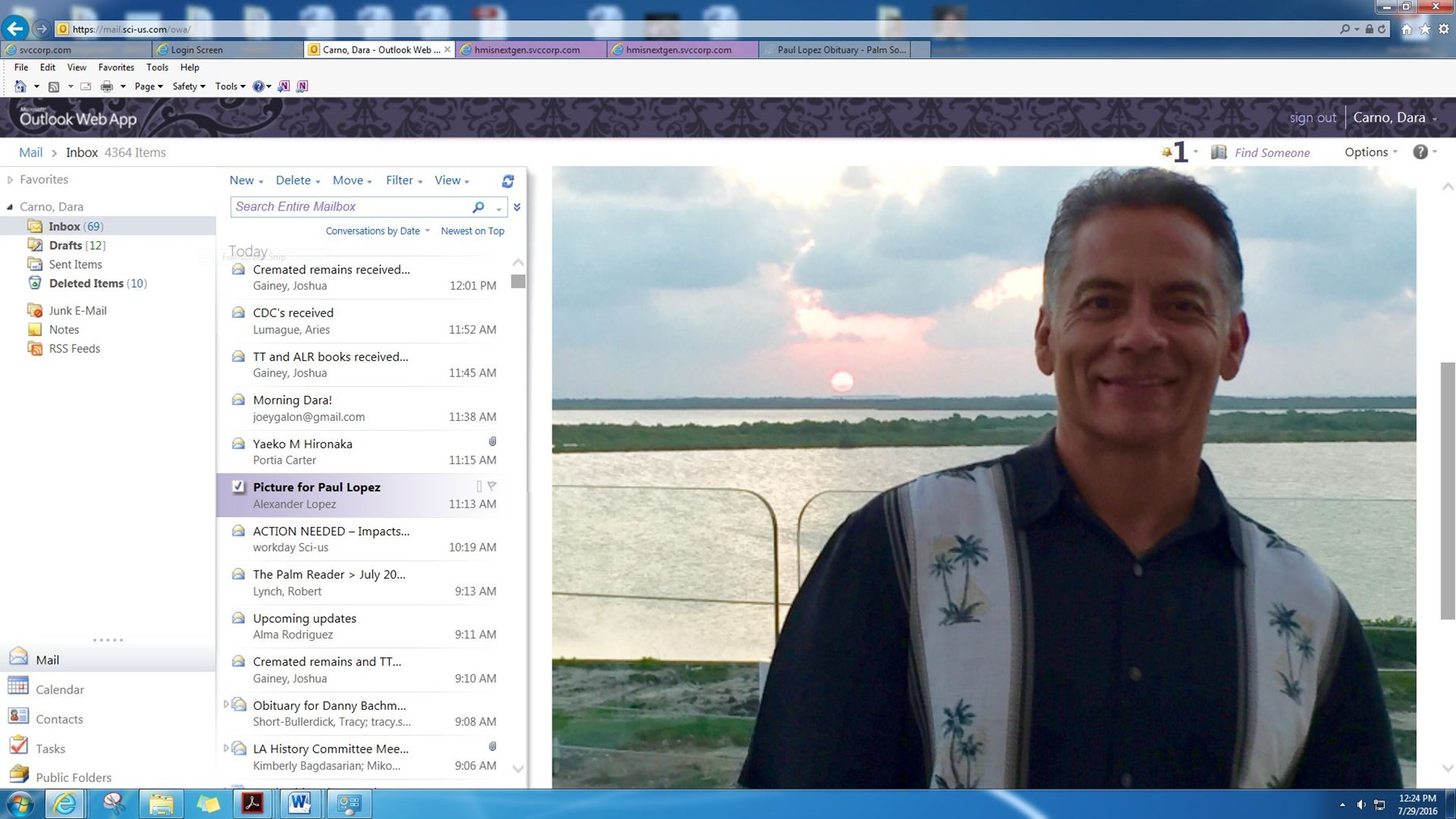The image size is (1456, 819).
Task: Click the help question mark icon
Action: tap(1420, 152)
